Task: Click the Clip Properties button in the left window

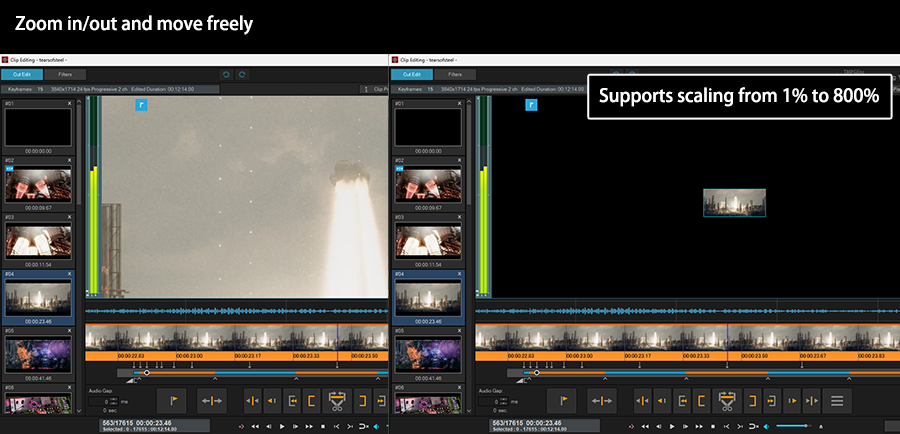Action: point(374,89)
